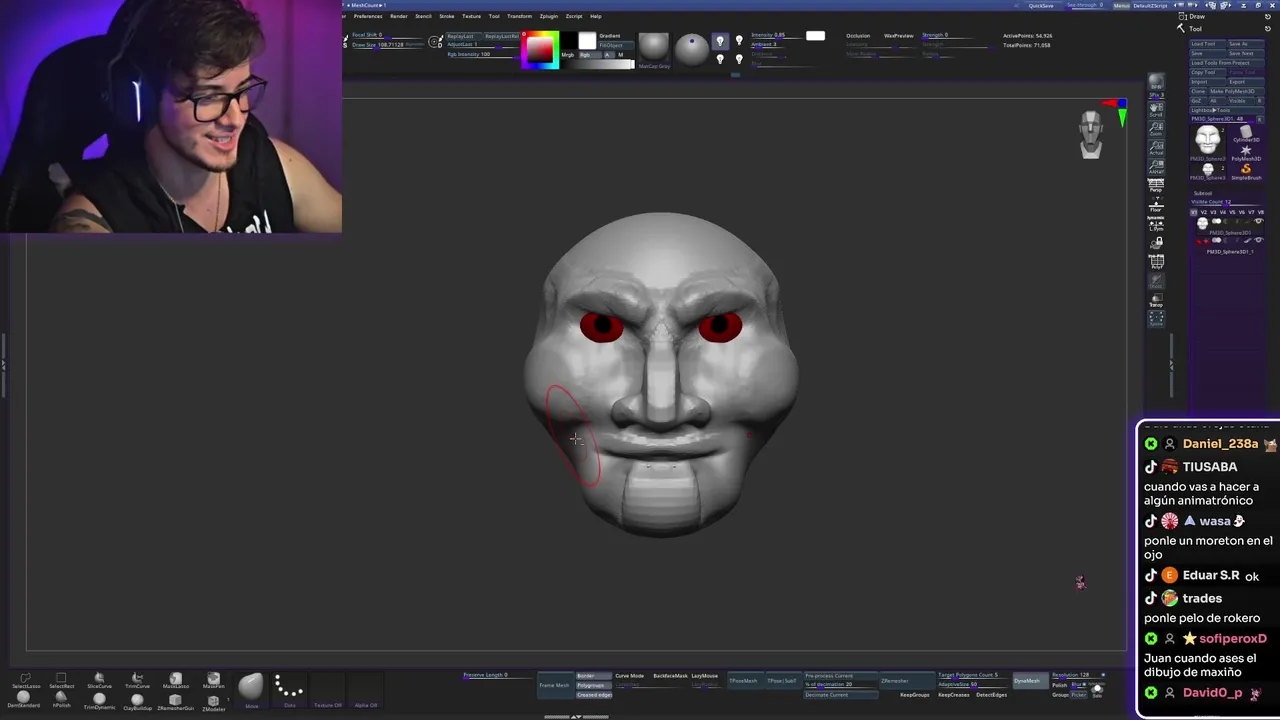Select the DamStandard brush
Screen dimensions: 1280x720
(23, 700)
